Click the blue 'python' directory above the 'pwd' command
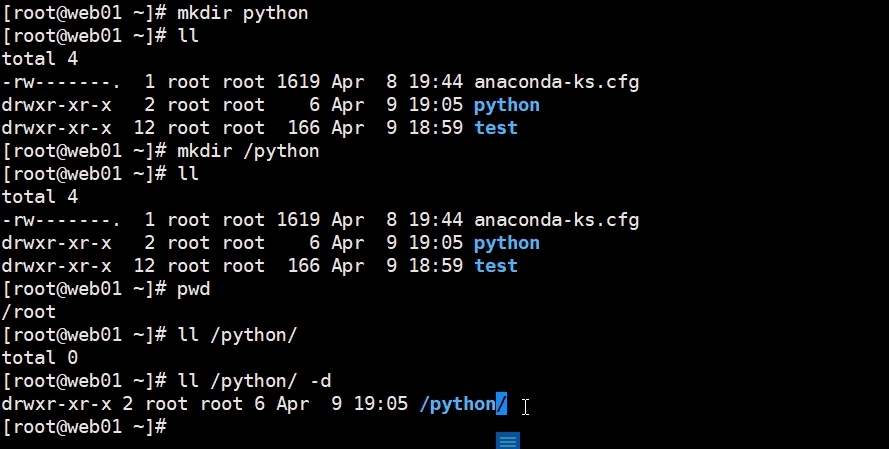The width and height of the screenshot is (889, 449). (x=507, y=243)
